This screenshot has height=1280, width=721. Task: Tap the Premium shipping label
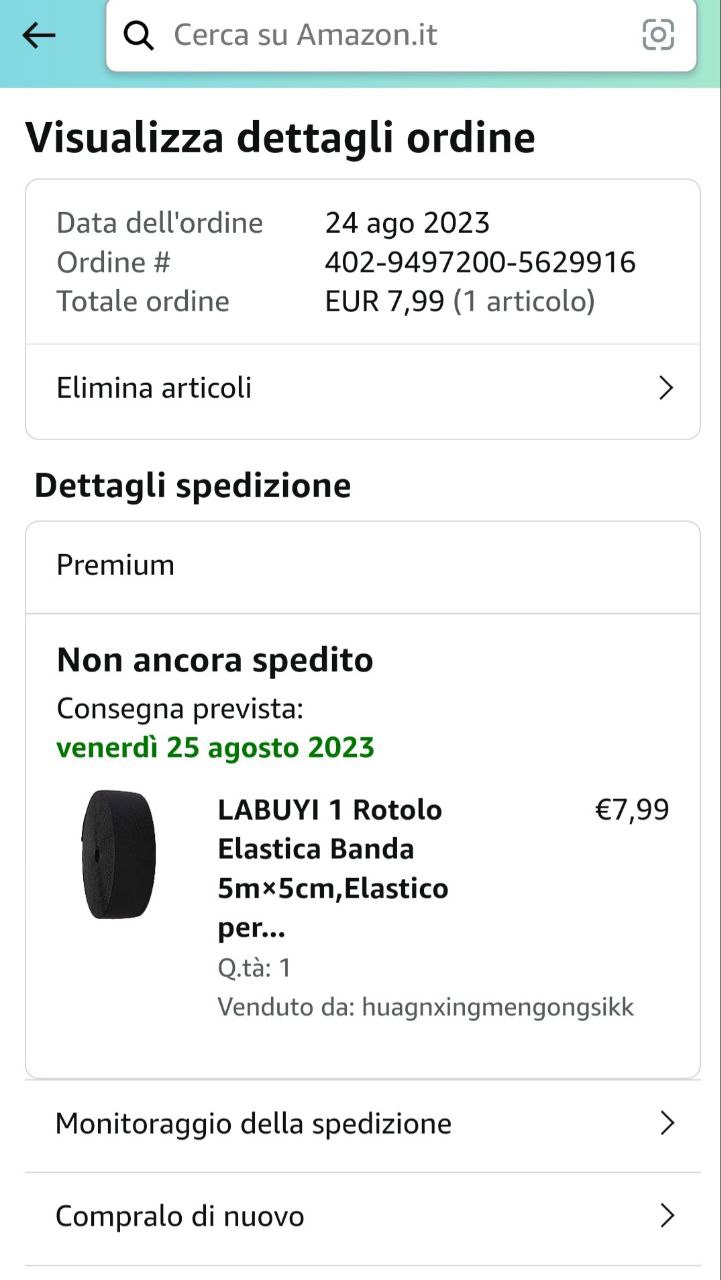[x=115, y=565]
